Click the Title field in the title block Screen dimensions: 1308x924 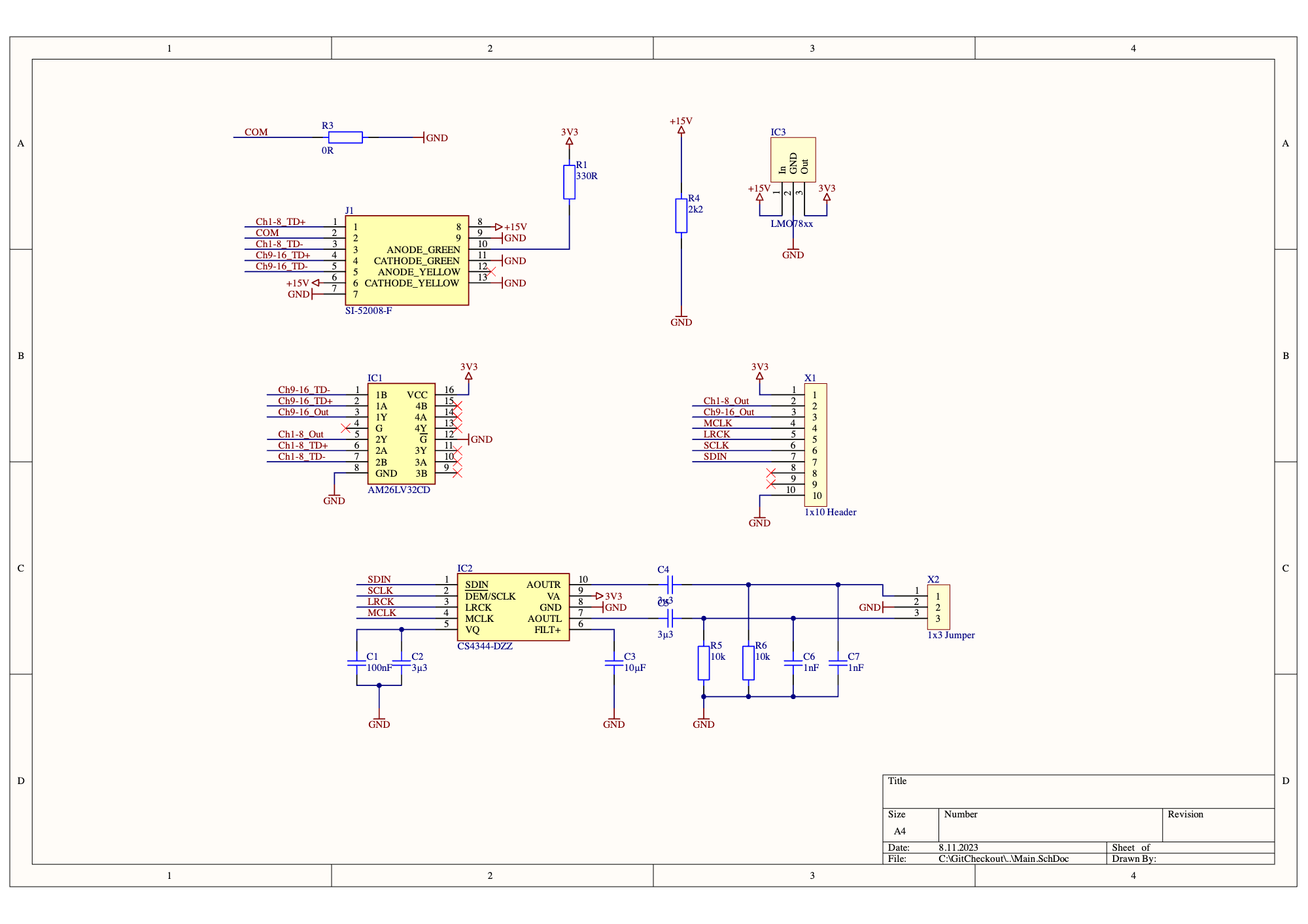[x=897, y=781]
